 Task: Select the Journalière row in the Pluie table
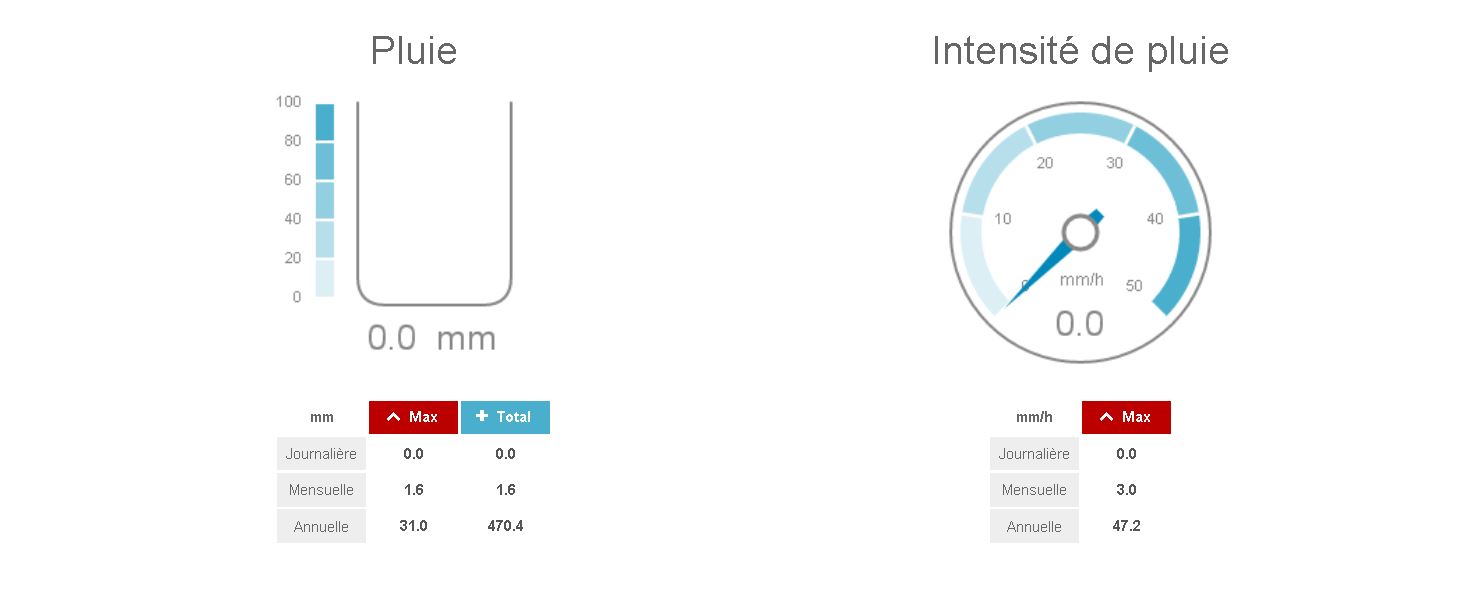[321, 454]
